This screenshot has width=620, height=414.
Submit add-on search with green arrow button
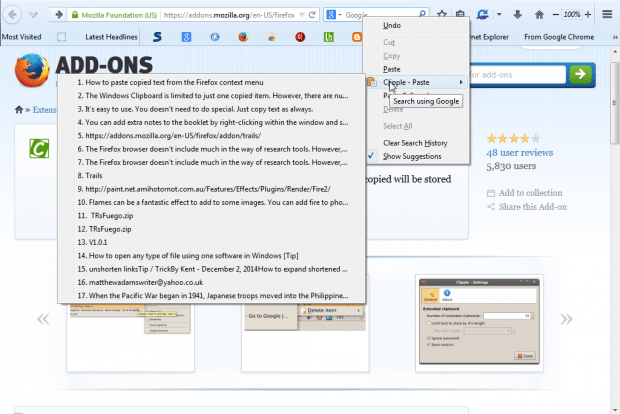[x=580, y=74]
